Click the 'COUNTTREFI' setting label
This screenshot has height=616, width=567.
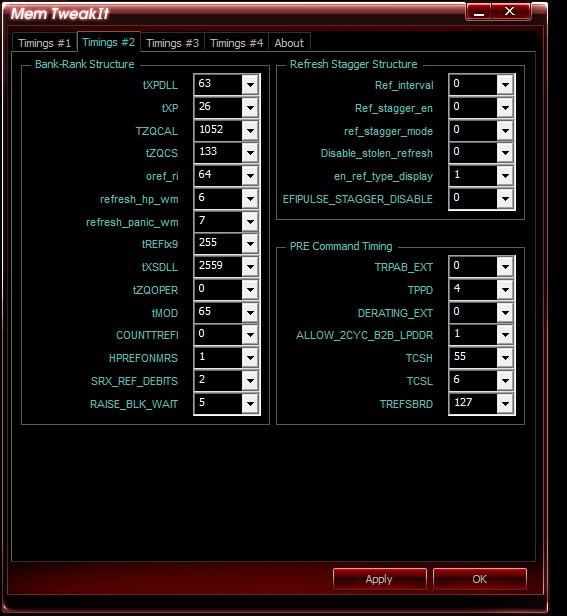(147, 335)
